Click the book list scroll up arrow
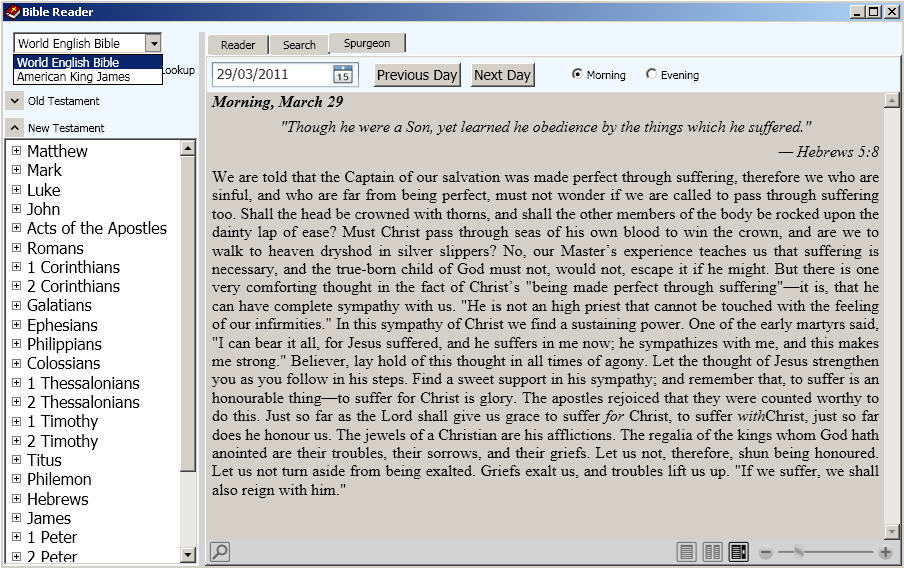Screen dimensions: 904x568 pos(187,149)
